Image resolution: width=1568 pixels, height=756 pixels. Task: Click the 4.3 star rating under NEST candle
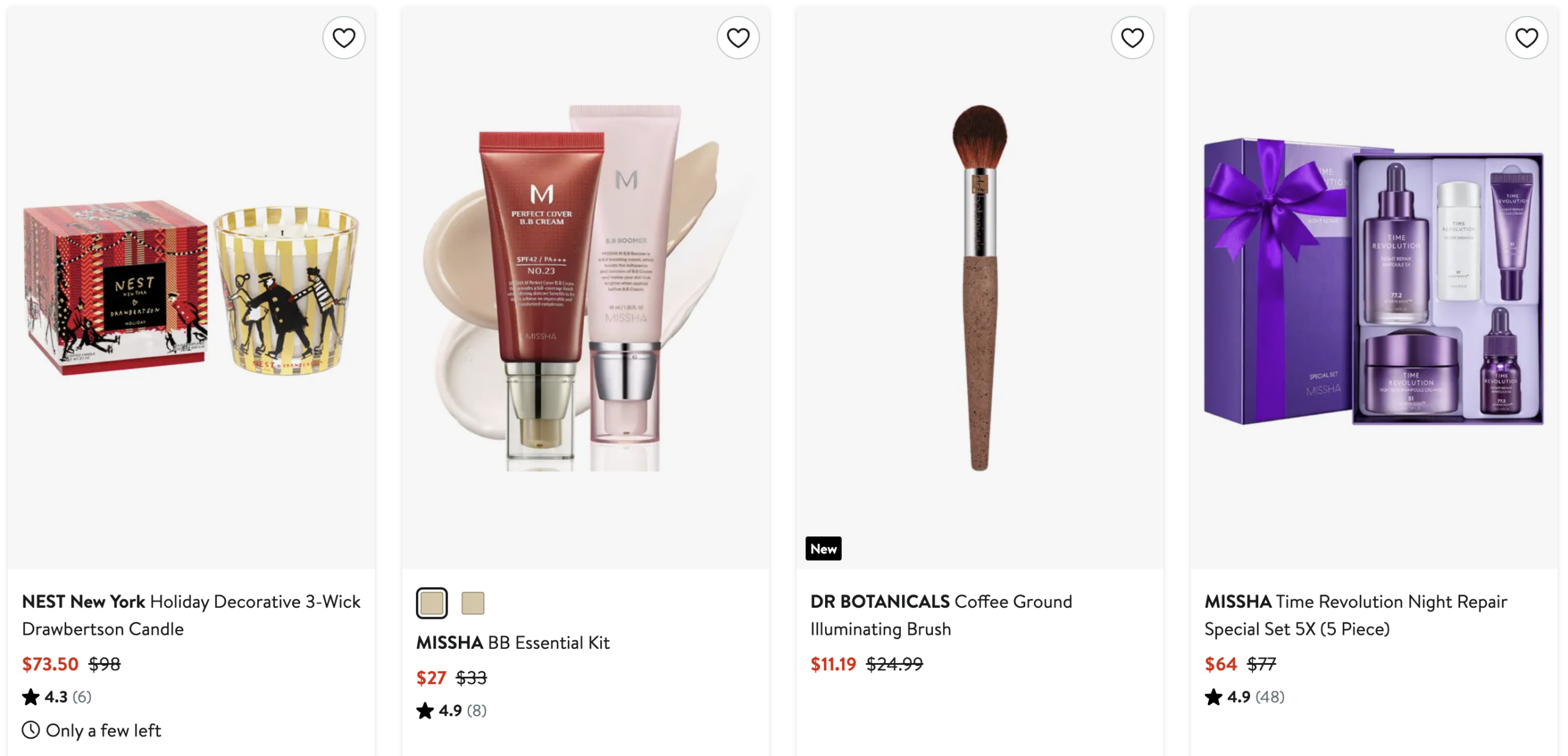coord(56,697)
